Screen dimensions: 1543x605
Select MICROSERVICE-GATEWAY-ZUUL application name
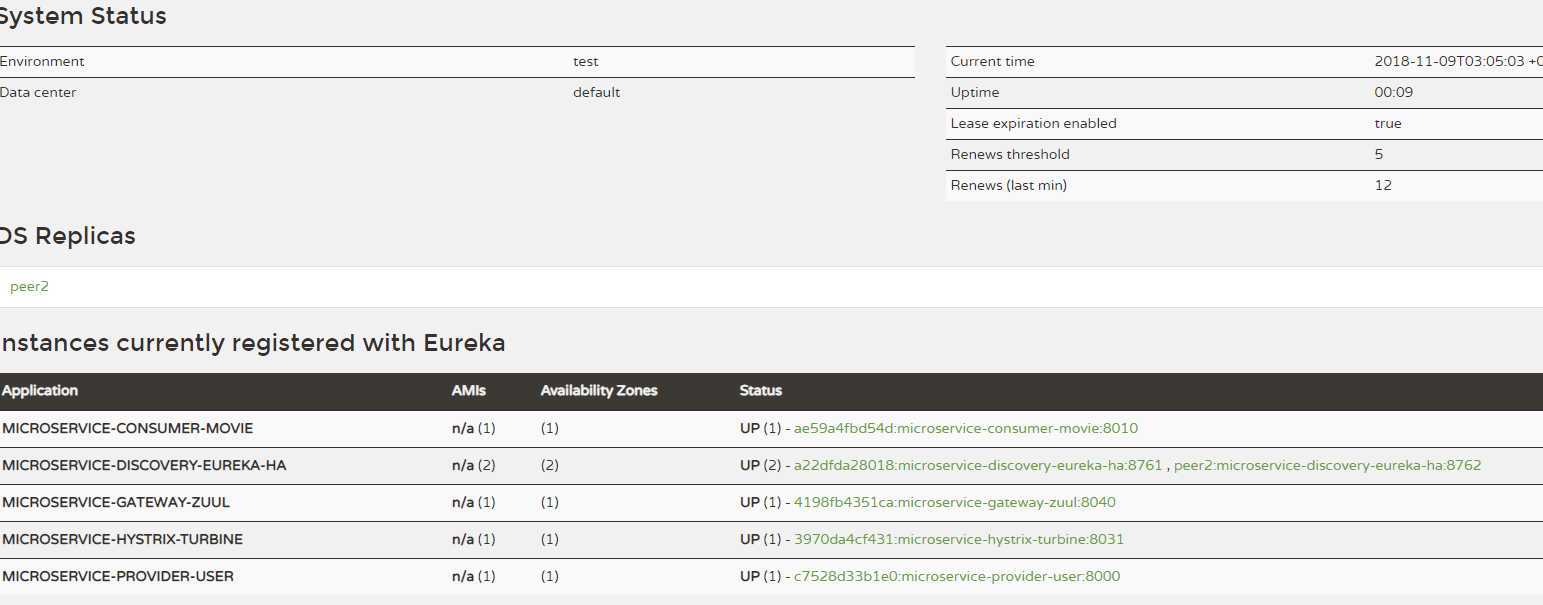pos(116,502)
